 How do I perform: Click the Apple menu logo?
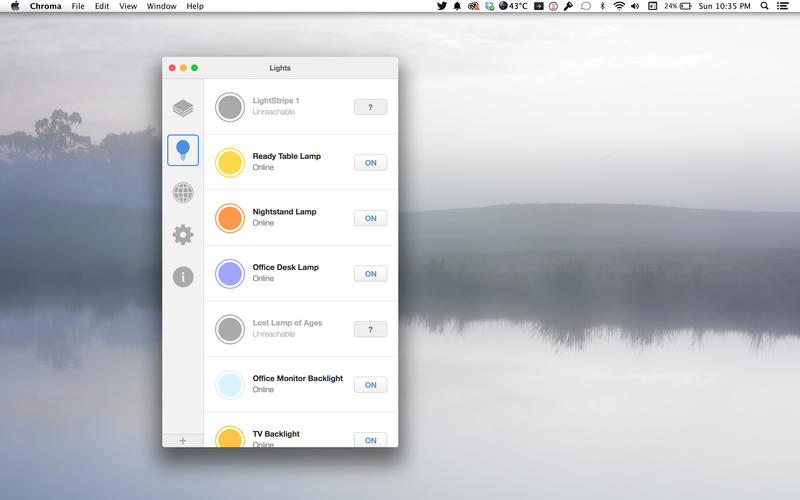click(x=15, y=6)
